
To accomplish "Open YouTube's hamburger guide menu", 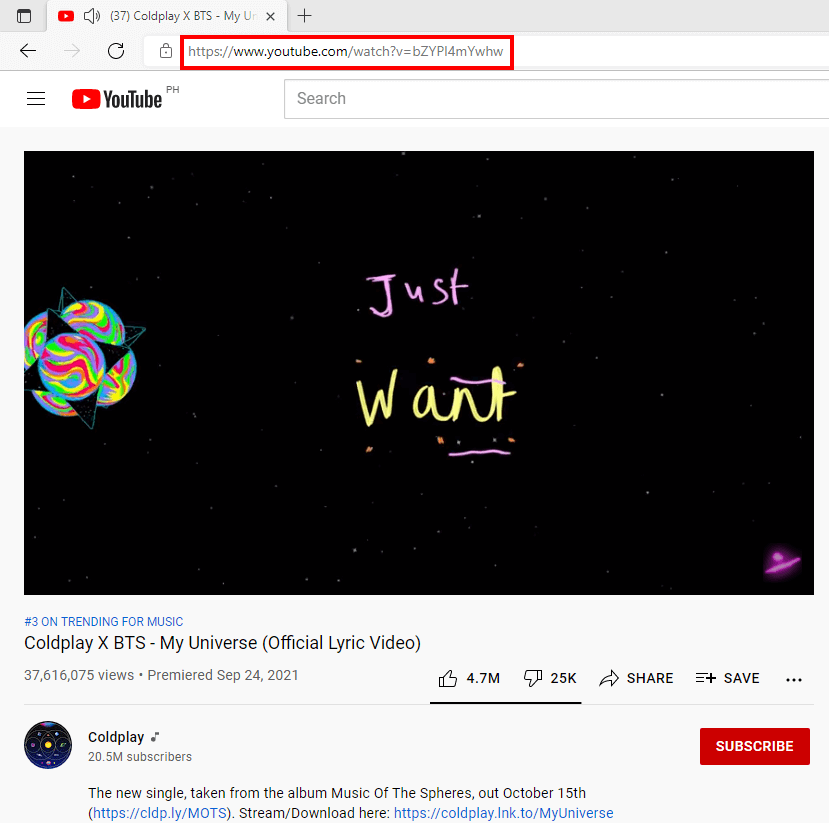I will point(36,98).
